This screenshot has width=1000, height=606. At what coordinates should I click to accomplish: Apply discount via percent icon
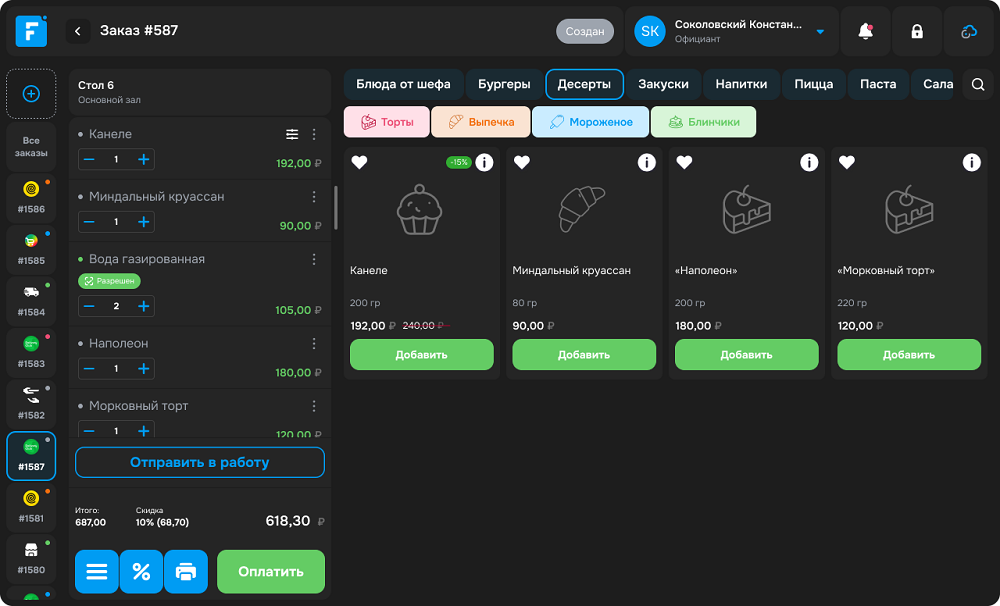click(x=141, y=571)
